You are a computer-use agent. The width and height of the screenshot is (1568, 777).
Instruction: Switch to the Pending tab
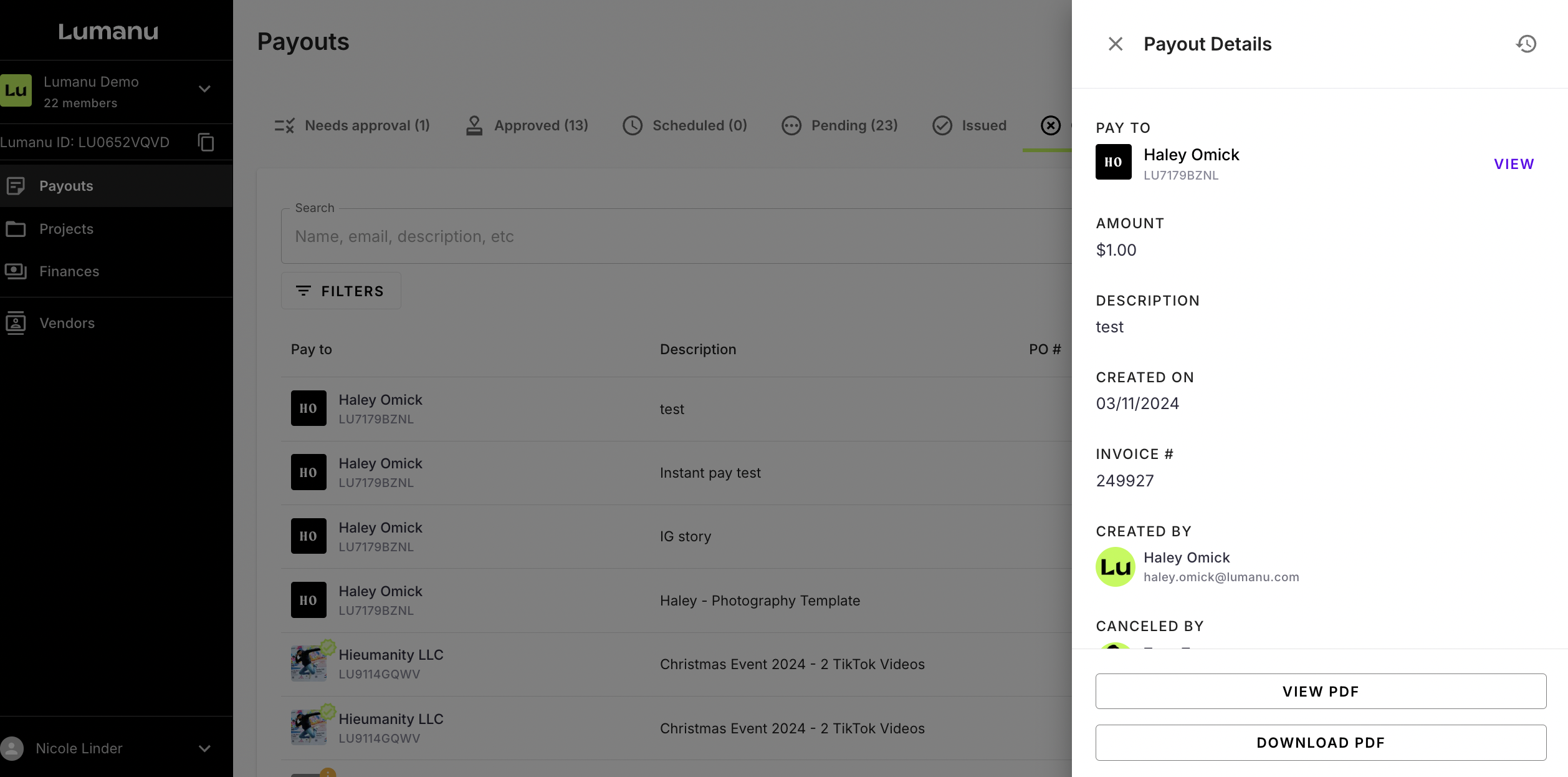(840, 125)
